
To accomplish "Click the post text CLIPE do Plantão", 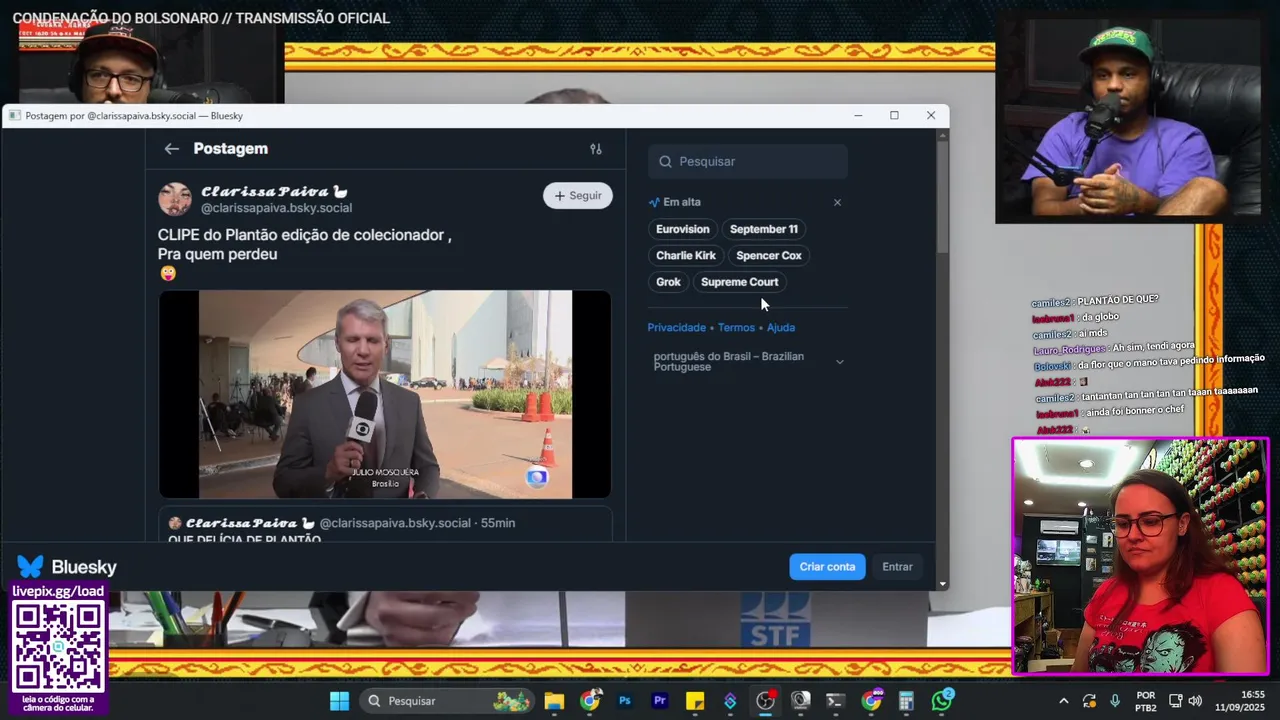I will (x=304, y=244).
